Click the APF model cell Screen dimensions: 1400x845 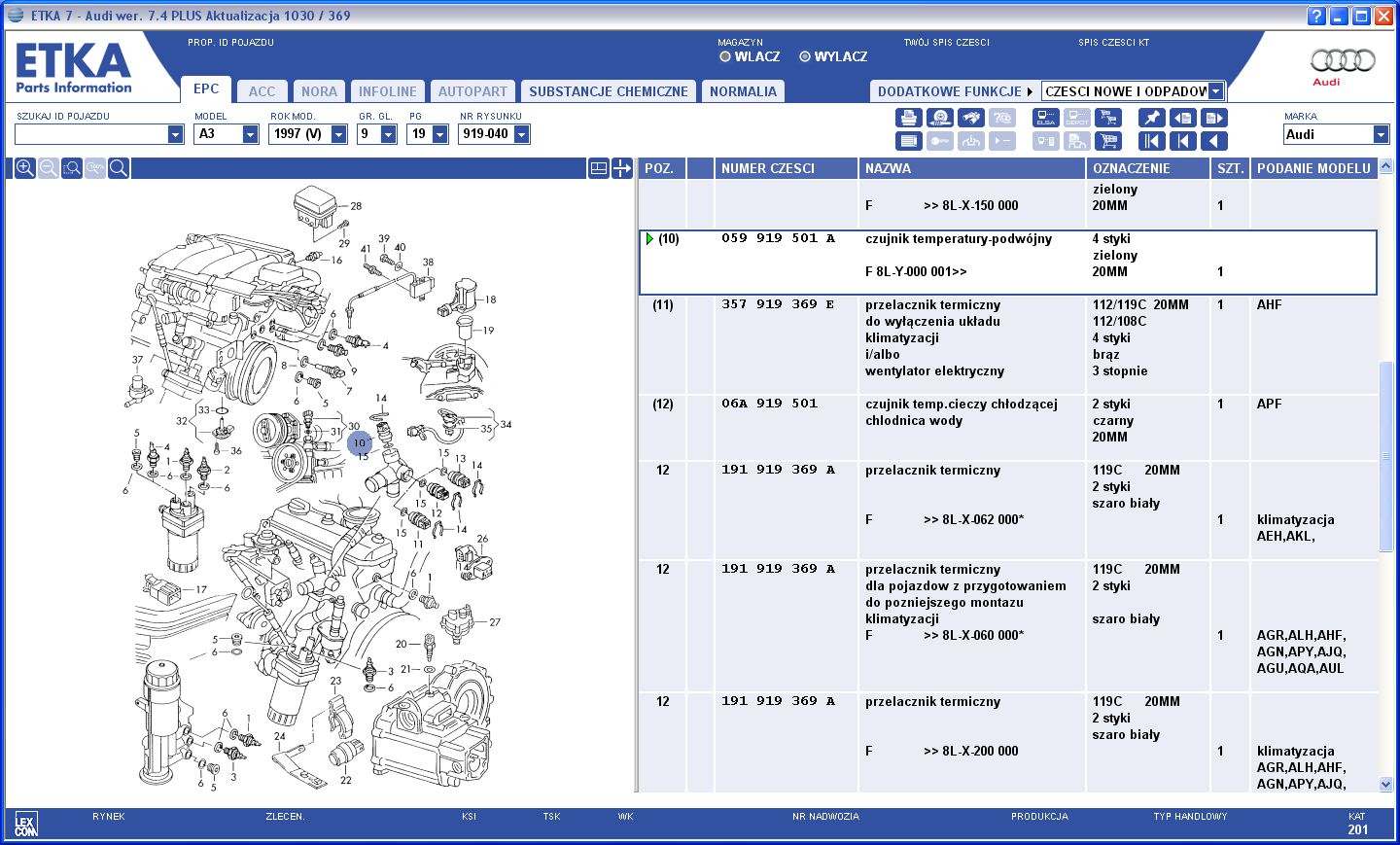click(x=1269, y=404)
